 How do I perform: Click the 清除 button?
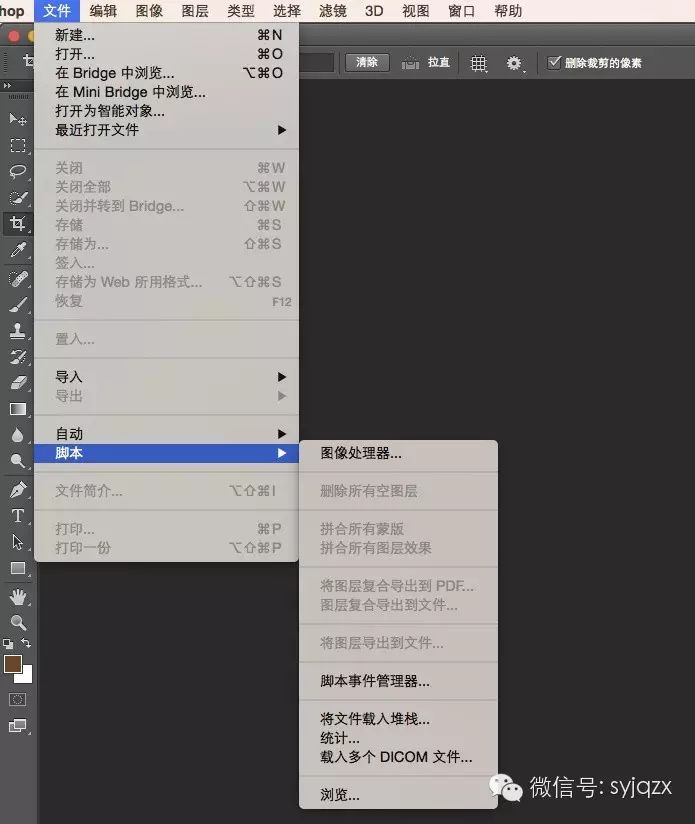coord(367,63)
